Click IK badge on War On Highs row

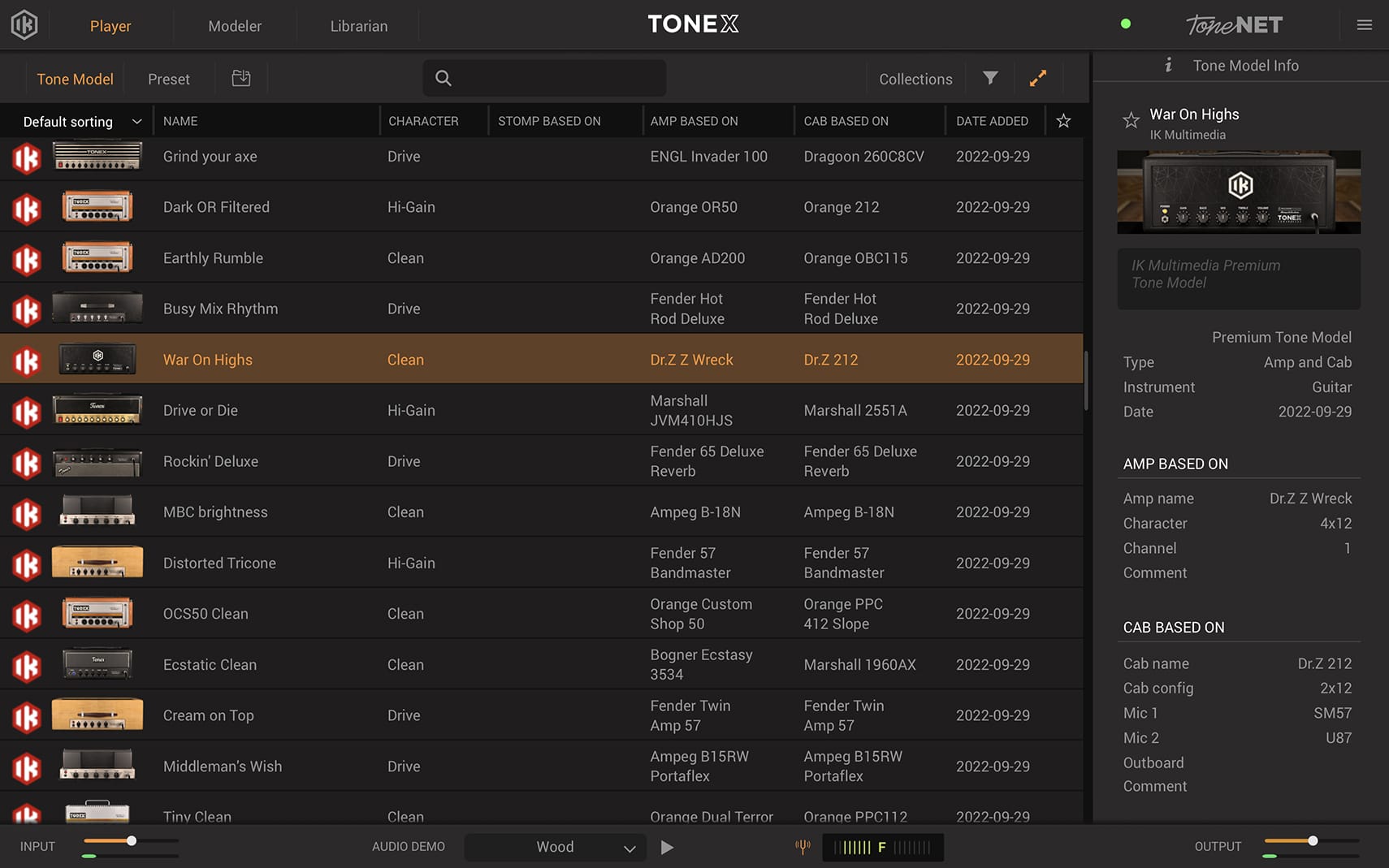(26, 361)
